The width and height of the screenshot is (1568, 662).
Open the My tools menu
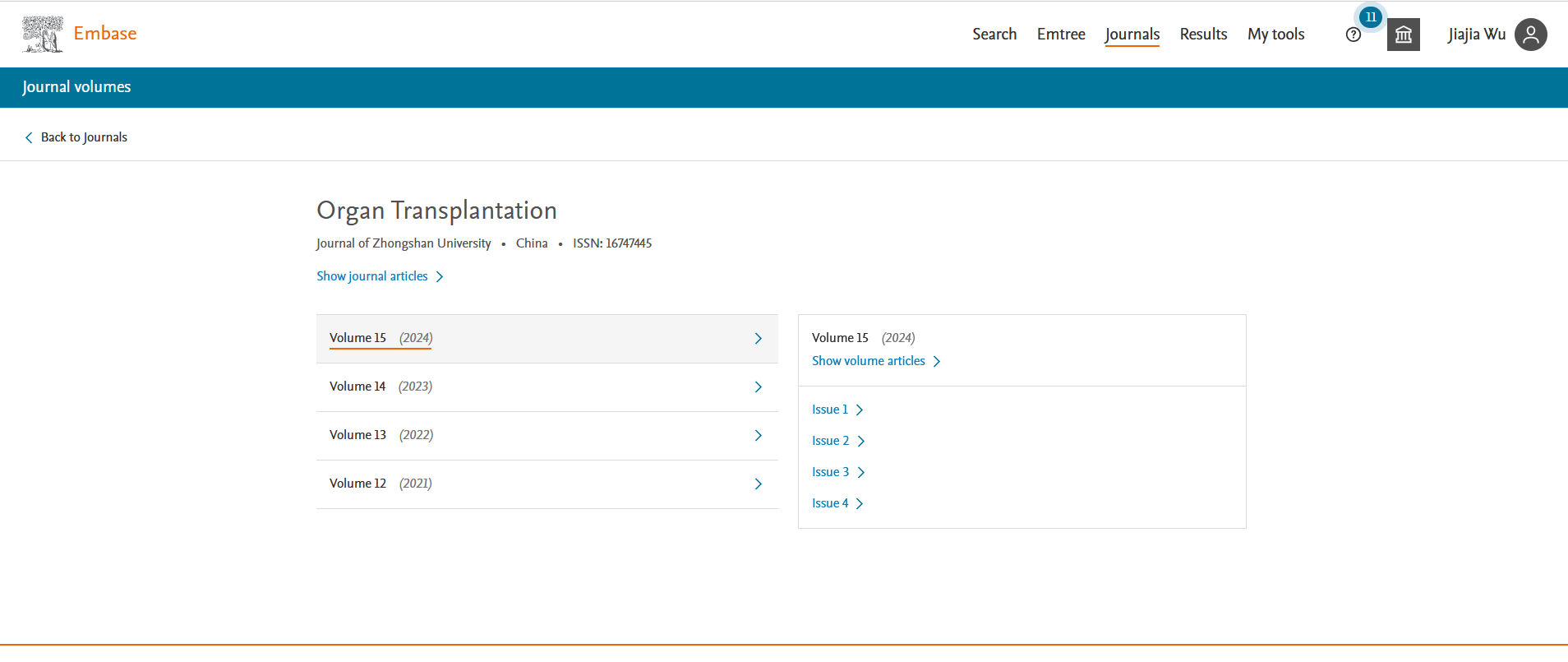point(1275,35)
